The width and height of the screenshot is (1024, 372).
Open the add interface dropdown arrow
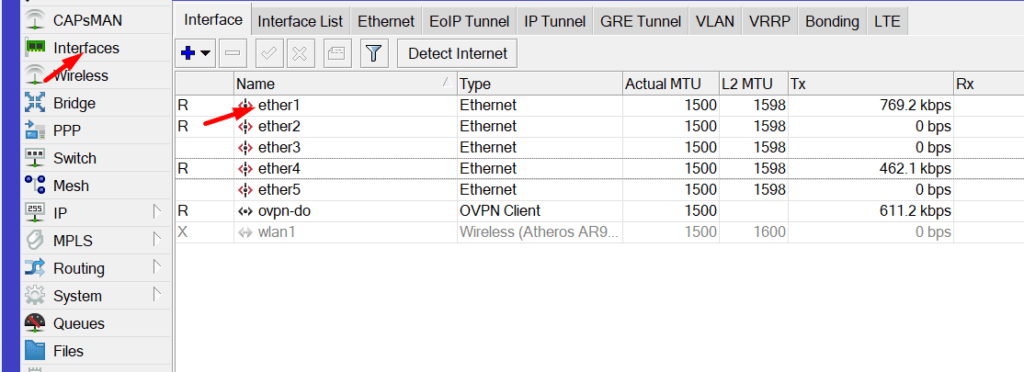click(205, 54)
